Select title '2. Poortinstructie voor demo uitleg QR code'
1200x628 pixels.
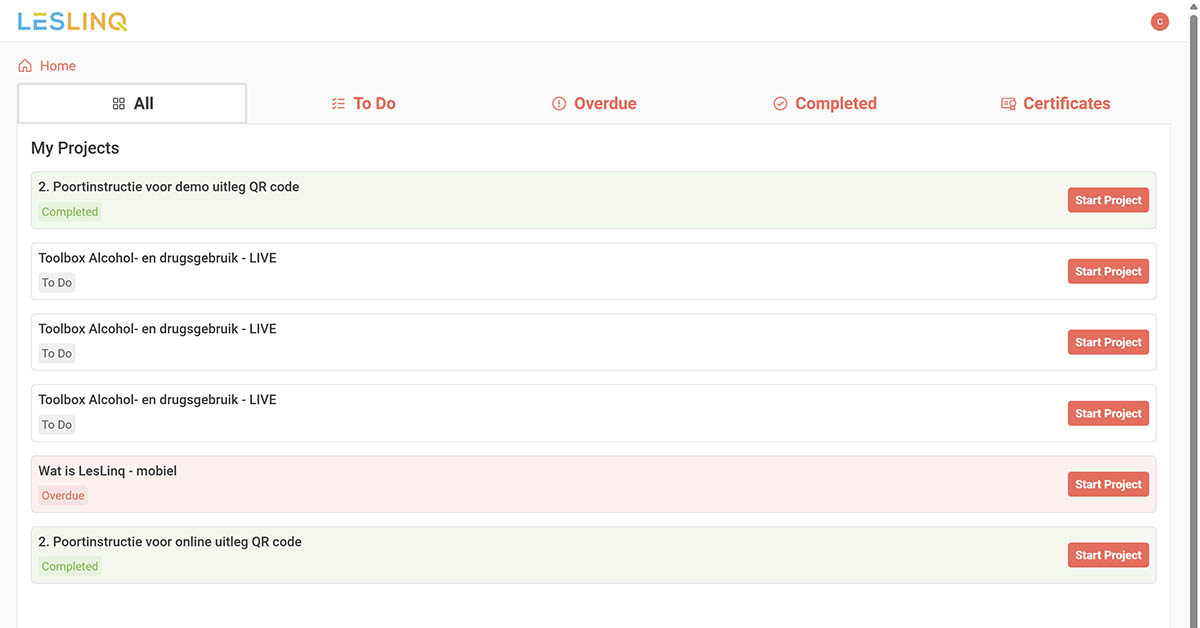point(169,187)
